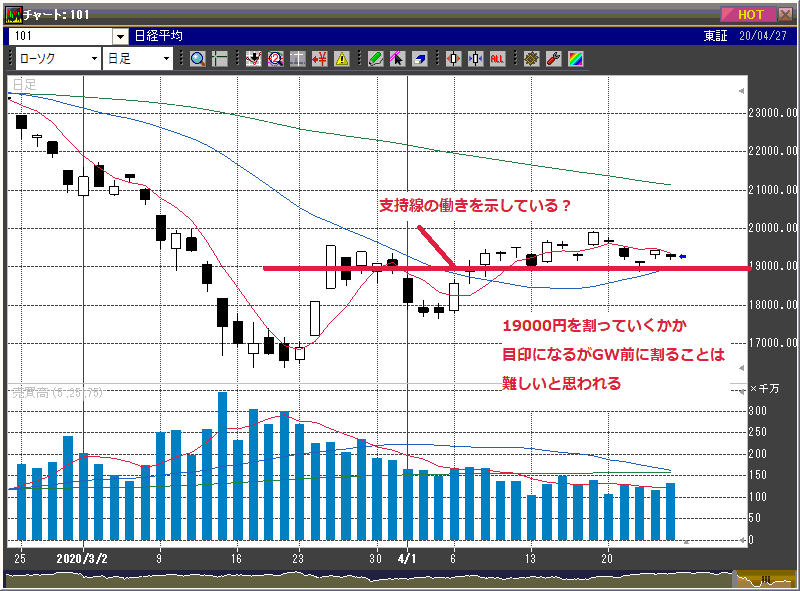Screen dimensions: 800x591
Task: Click the 東証 exchange label
Action: [715, 36]
